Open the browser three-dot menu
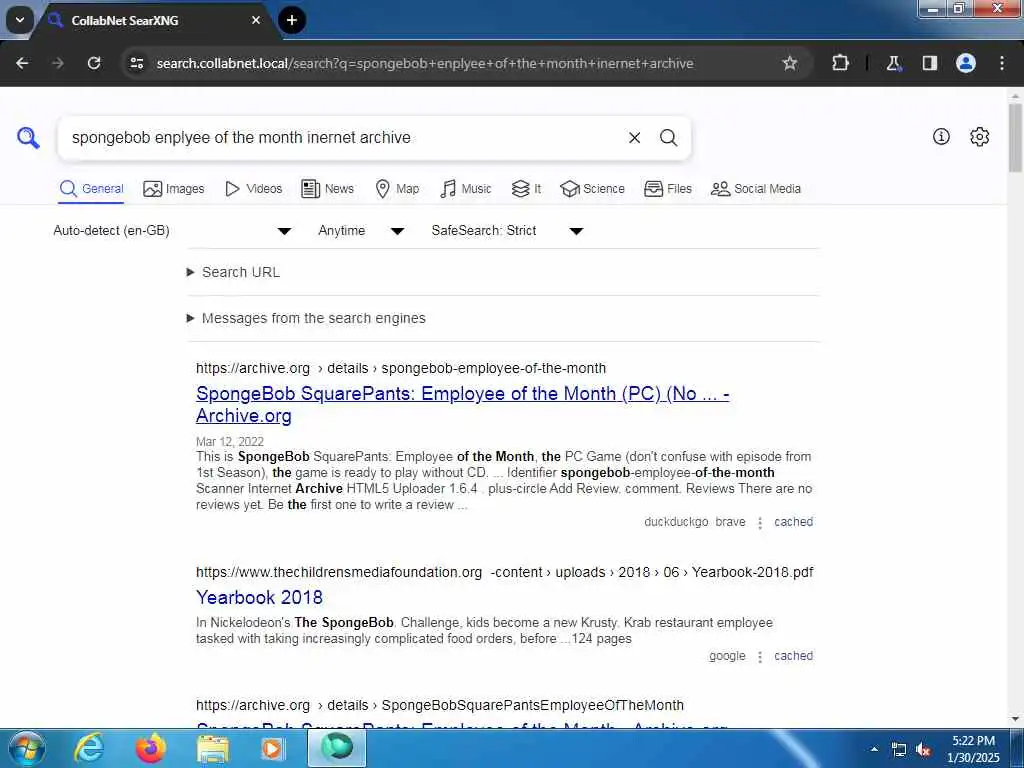The image size is (1024, 768). pos(1002,63)
